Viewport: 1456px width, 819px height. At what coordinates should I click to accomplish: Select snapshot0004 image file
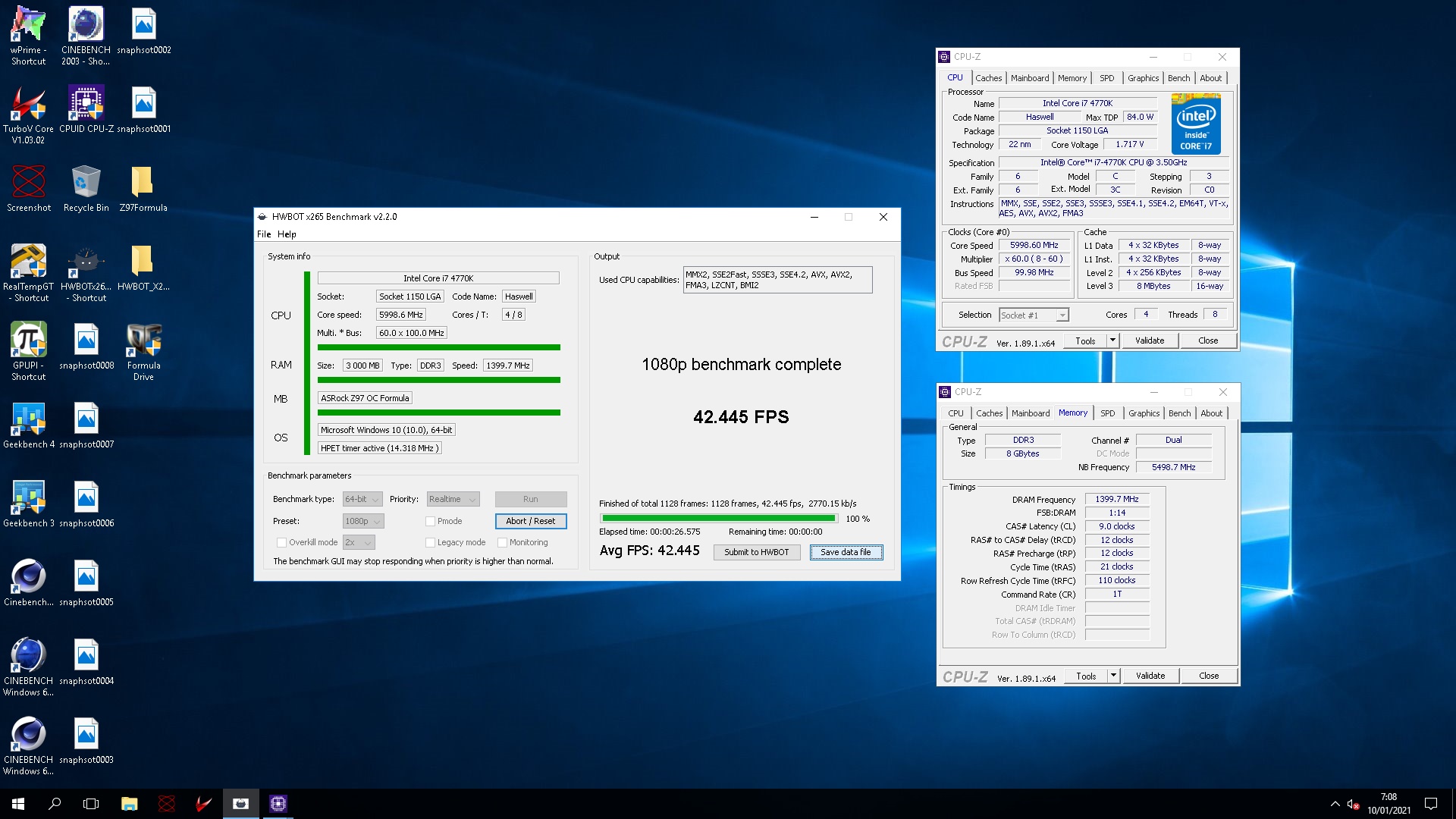coord(86,662)
